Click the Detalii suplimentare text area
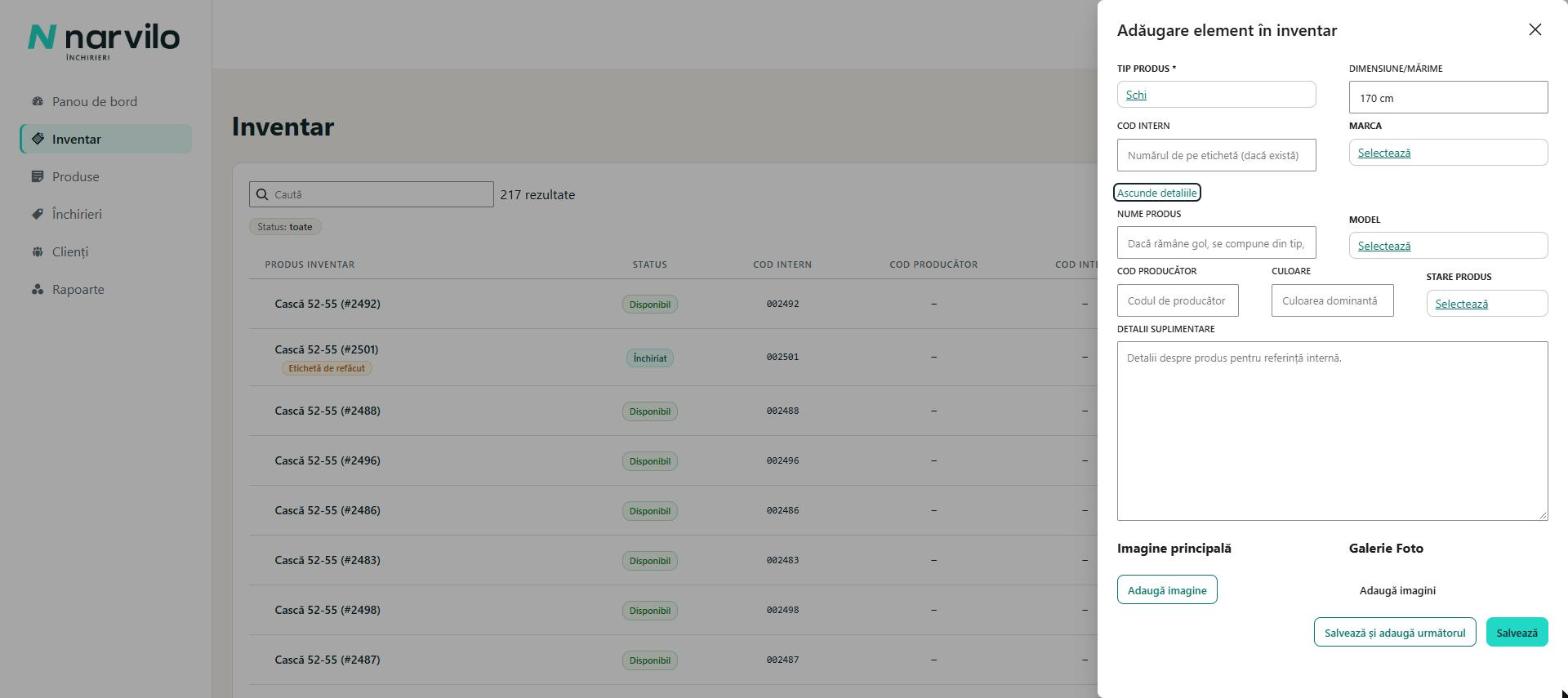The height and width of the screenshot is (698, 1568). pyautogui.click(x=1332, y=431)
